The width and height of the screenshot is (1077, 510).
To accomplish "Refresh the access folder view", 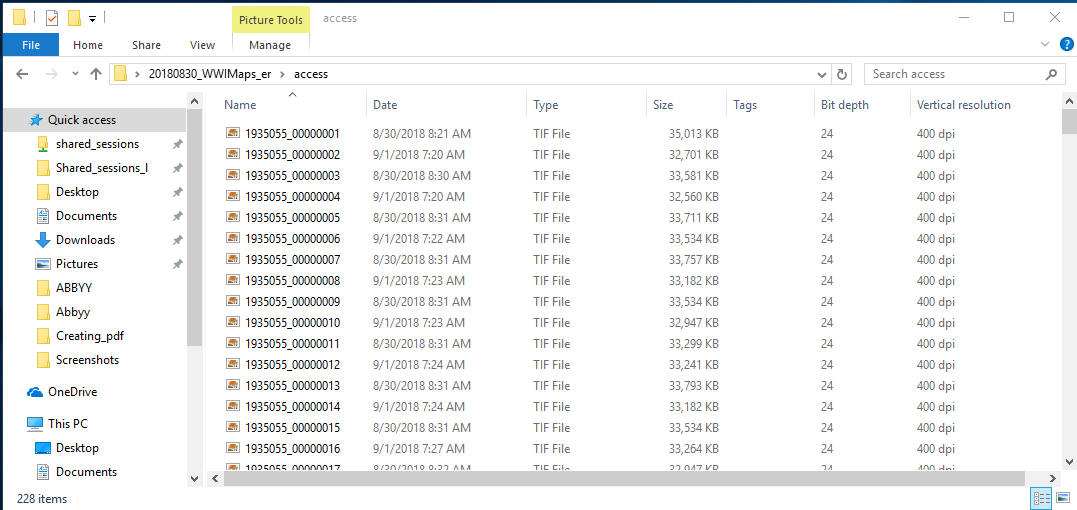I will coord(842,74).
